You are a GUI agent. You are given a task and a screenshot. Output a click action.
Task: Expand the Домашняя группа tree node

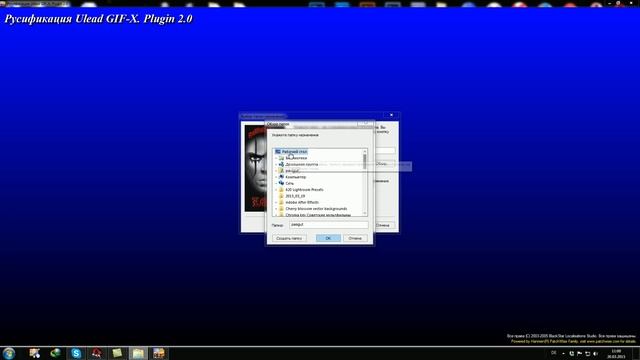tap(276, 164)
